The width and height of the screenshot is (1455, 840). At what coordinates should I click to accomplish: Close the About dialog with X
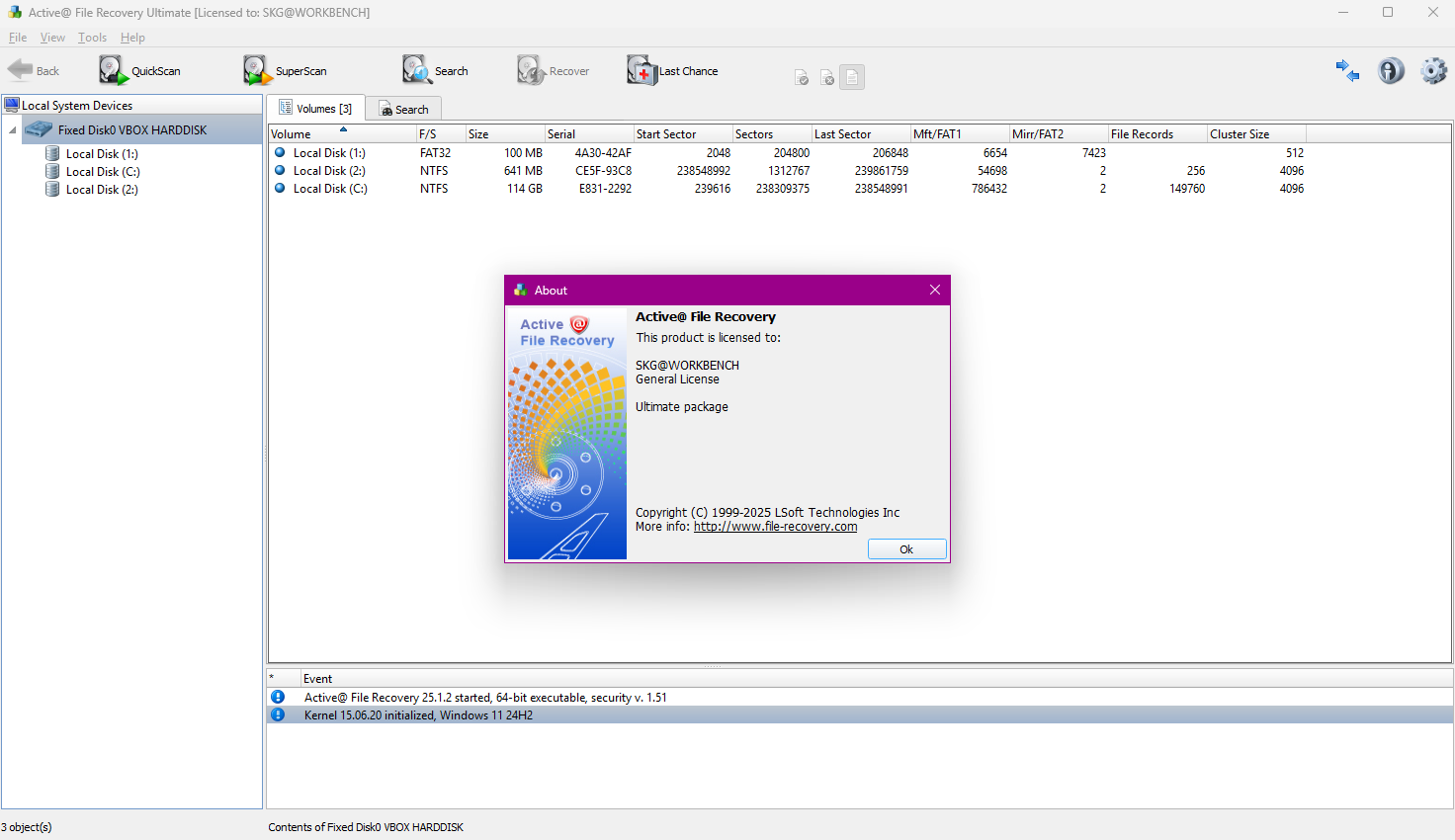click(x=935, y=290)
